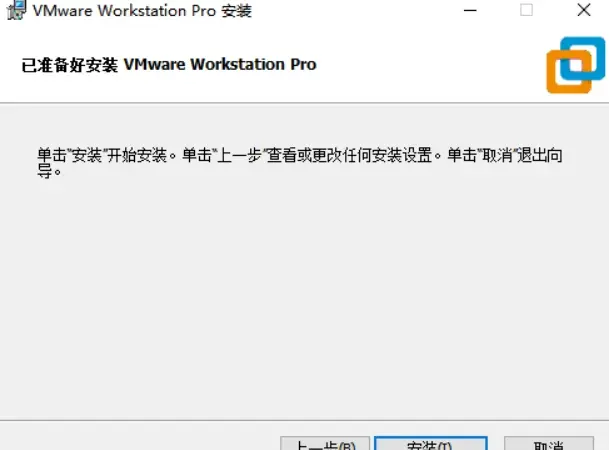Click the phrase 查看或更改任何安装设置

tap(350, 155)
